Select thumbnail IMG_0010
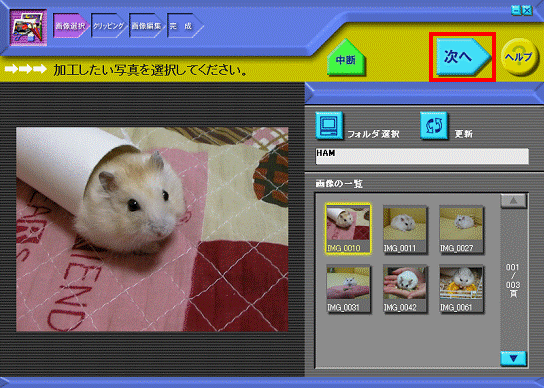Viewport: 544px width, 388px height. (x=348, y=229)
